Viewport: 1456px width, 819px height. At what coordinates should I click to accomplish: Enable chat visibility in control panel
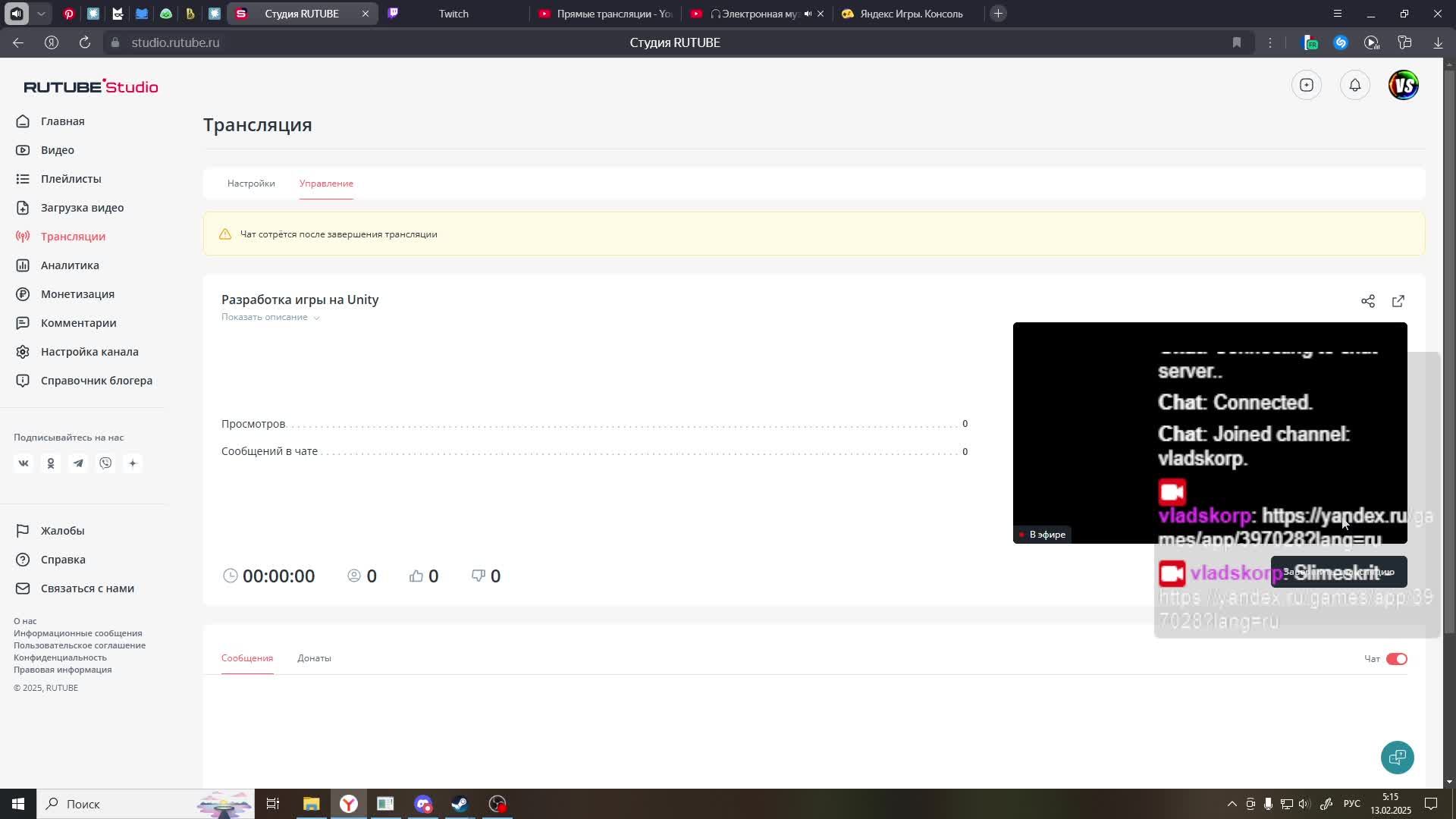[1397, 659]
